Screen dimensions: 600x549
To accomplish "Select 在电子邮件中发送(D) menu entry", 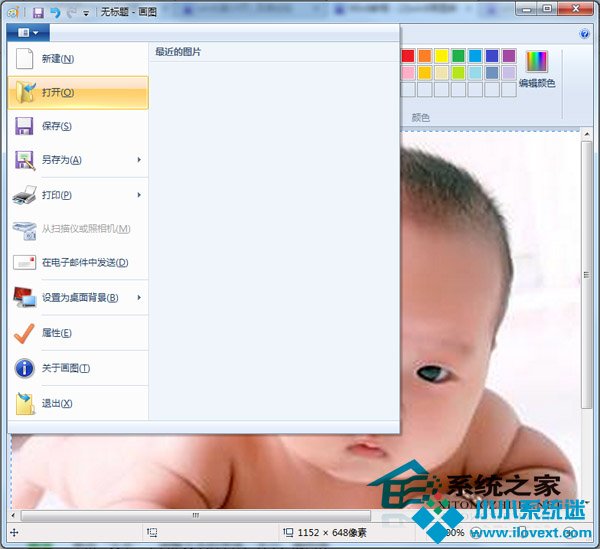I will click(x=78, y=262).
